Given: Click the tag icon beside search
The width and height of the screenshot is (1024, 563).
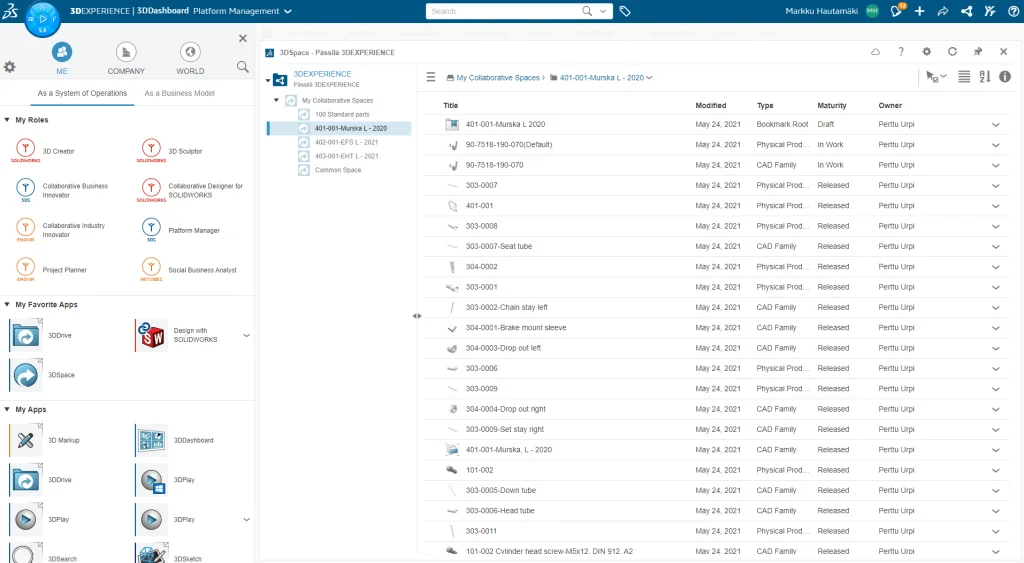Looking at the screenshot, I should pos(625,11).
